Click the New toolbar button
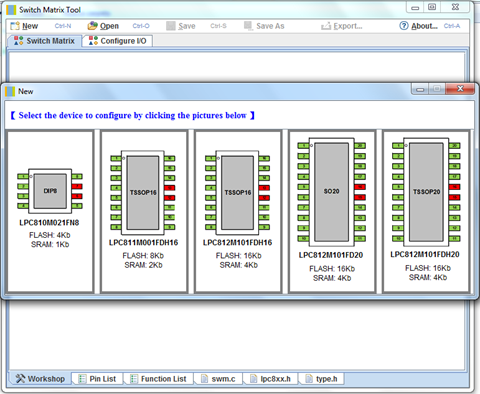This screenshot has height=394, width=480. tap(24, 26)
